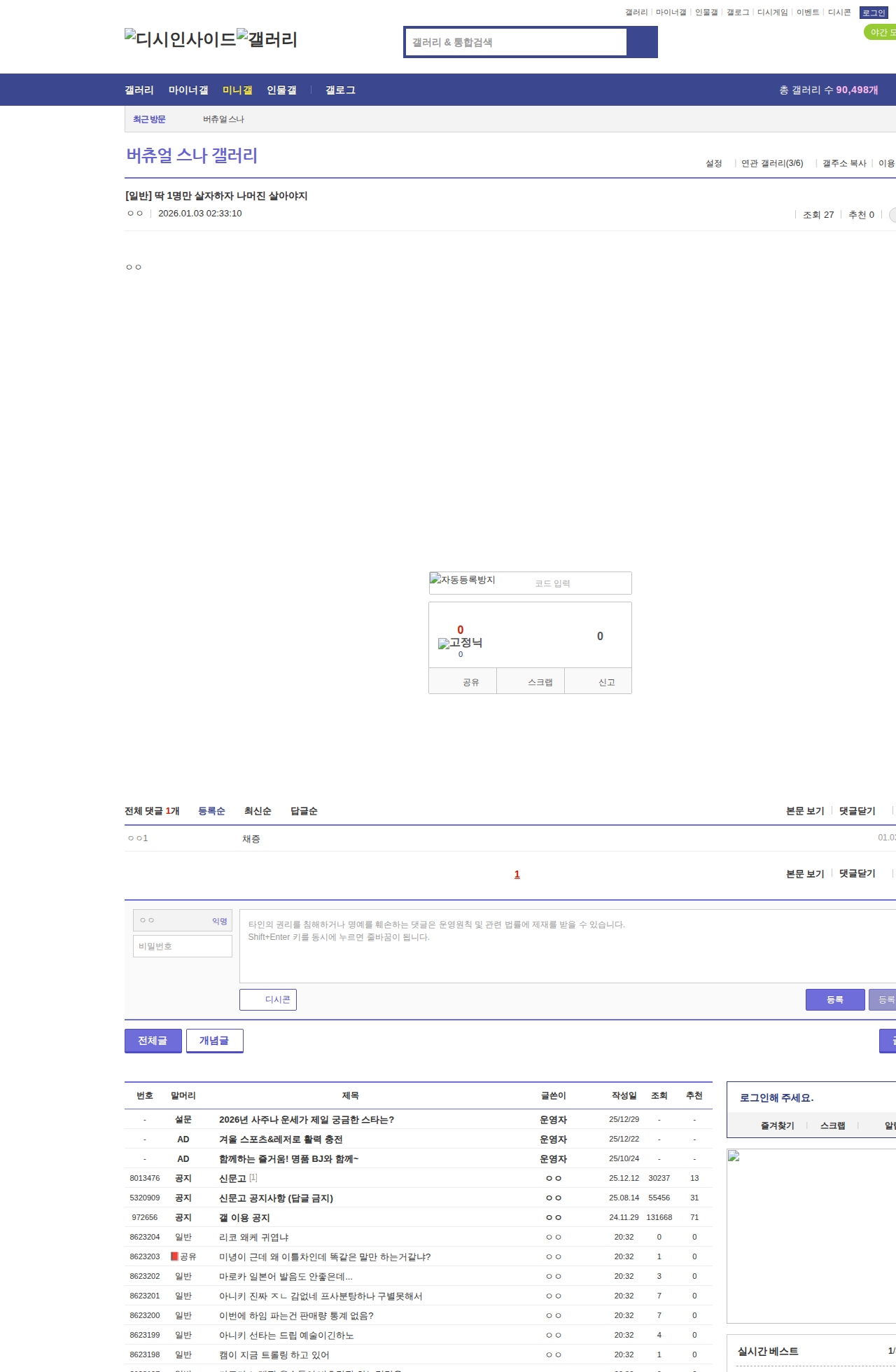Sort comments by 최신순
This screenshot has width=896, height=1372.
point(258,811)
